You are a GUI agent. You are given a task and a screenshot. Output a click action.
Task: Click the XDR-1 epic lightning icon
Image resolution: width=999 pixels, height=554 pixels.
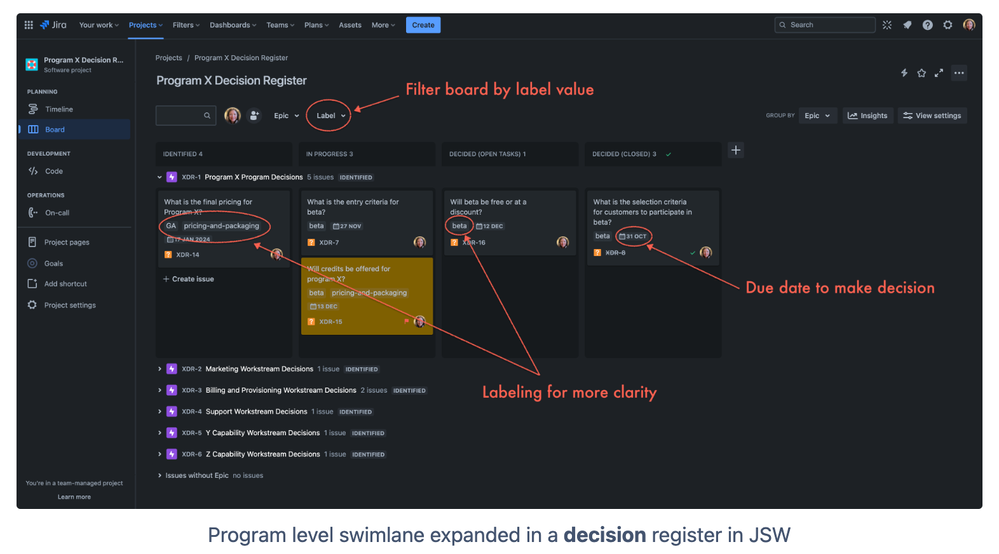coord(171,177)
